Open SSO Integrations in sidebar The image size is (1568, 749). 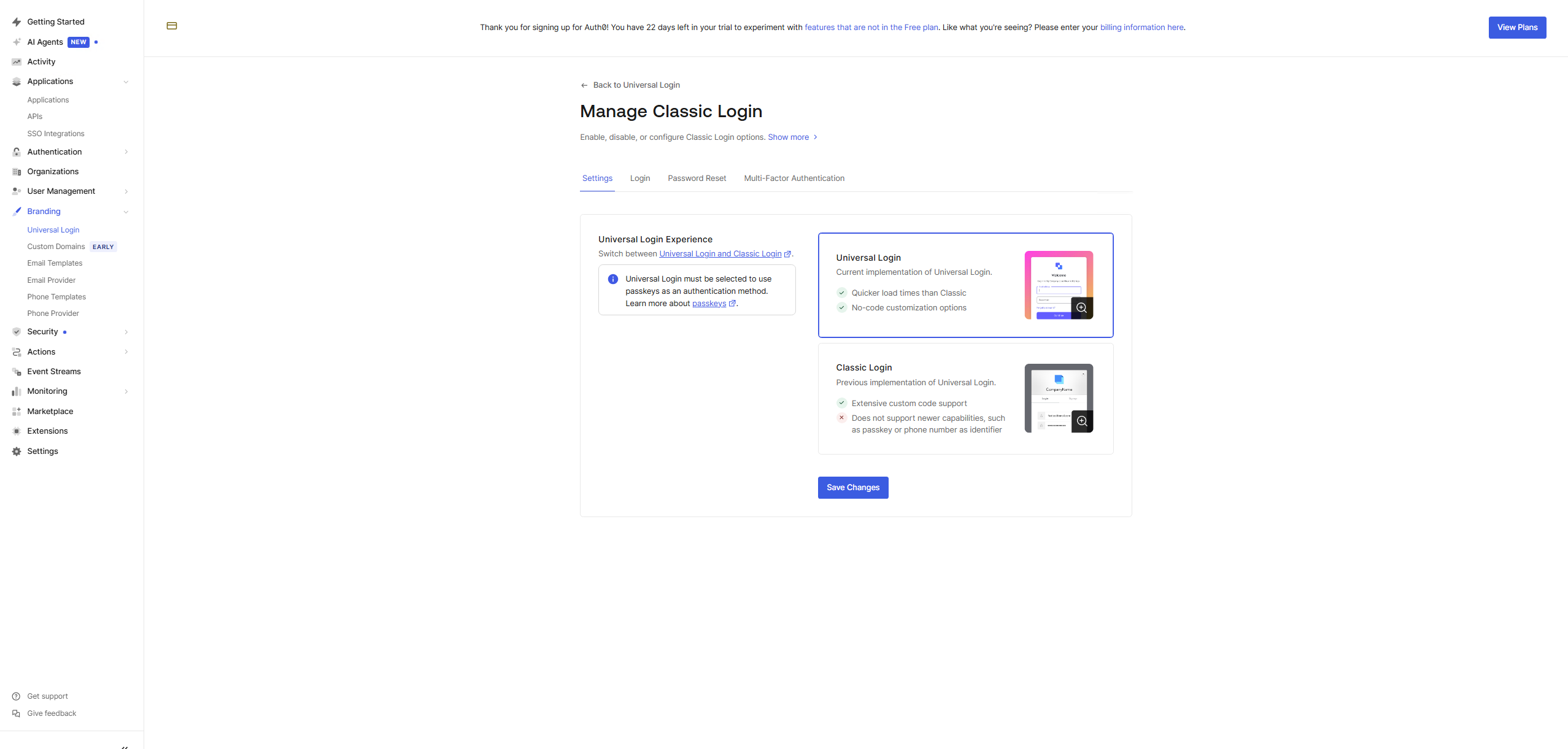(x=56, y=134)
